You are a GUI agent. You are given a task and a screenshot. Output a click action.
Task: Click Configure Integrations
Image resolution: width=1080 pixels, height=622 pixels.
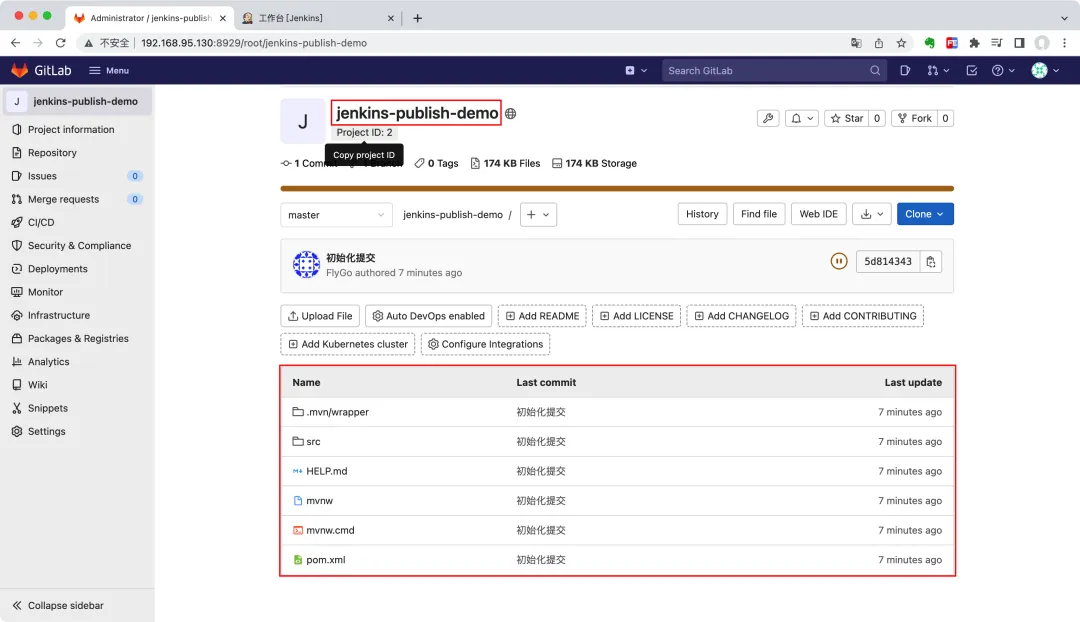pyautogui.click(x=486, y=344)
